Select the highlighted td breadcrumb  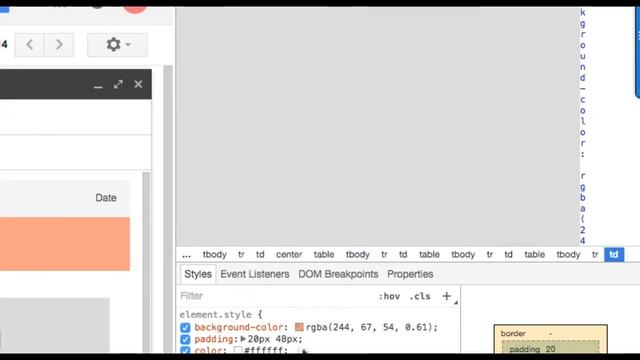[x=614, y=254]
